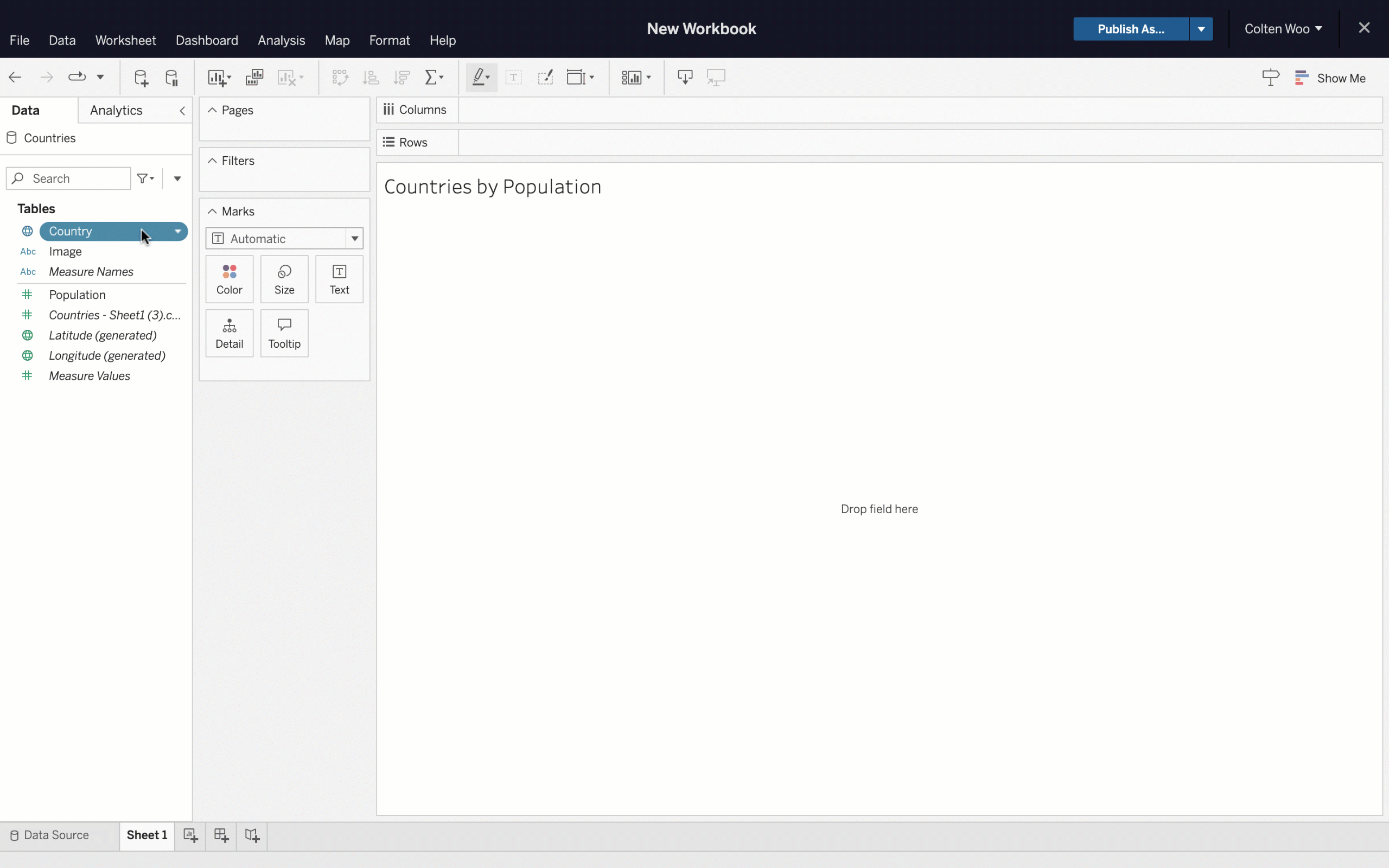Click the Swap Rows and Columns icon
Image resolution: width=1389 pixels, height=868 pixels.
339,77
